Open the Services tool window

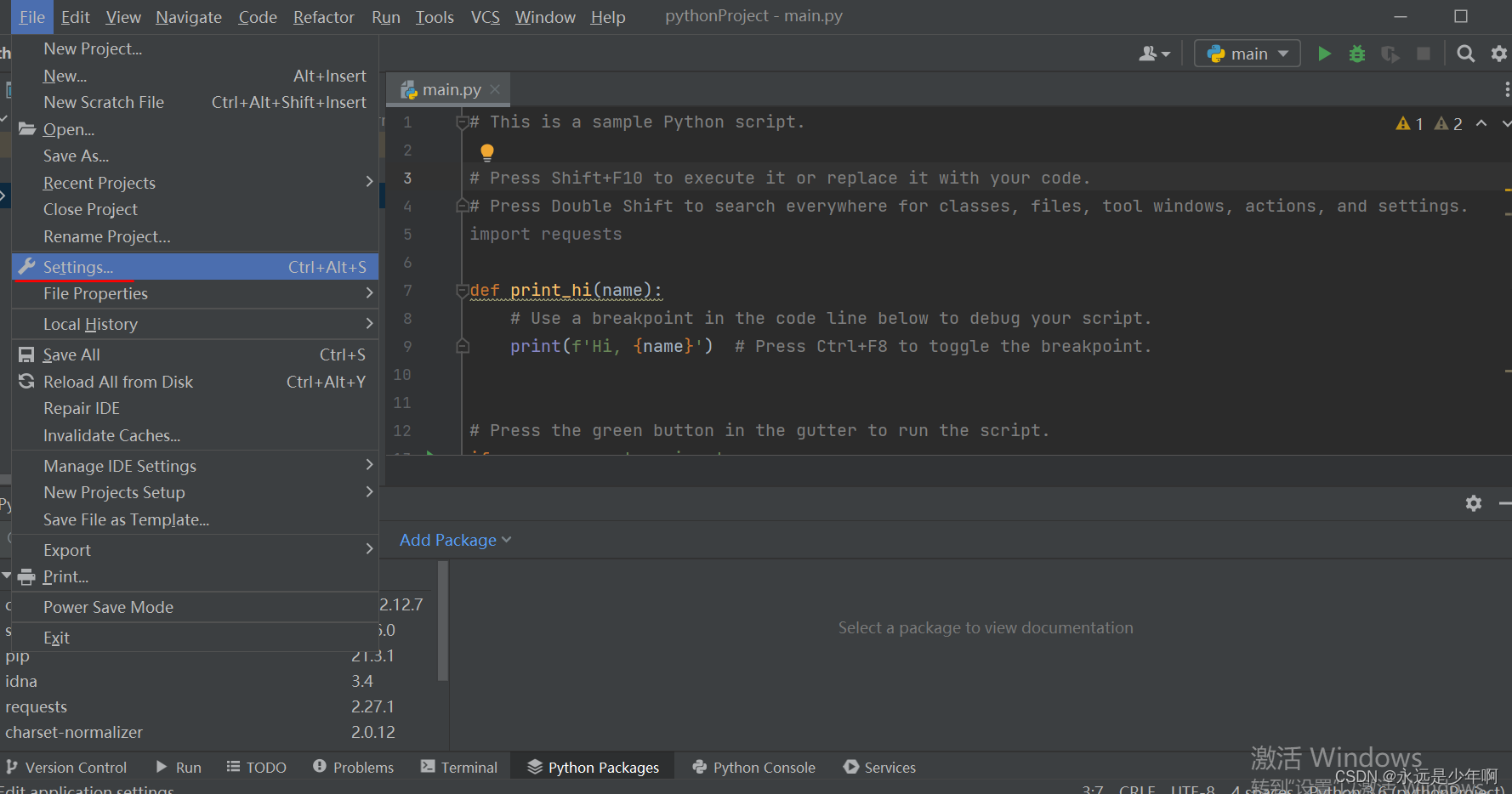coord(880,767)
